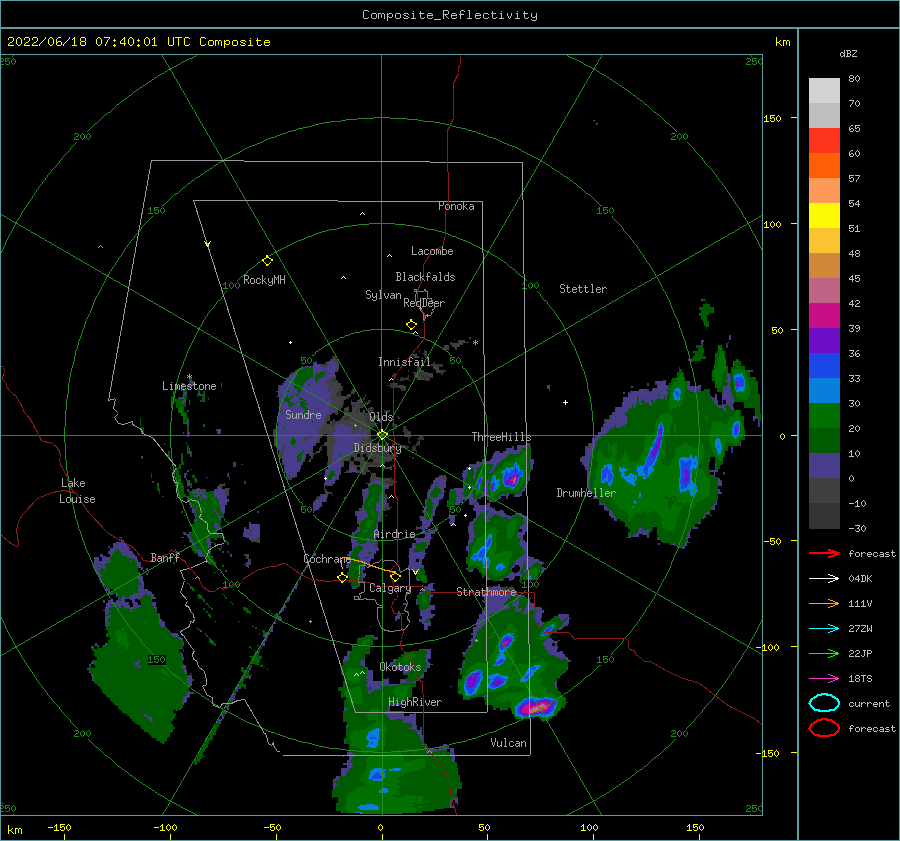Click the white 04DK arrow legend icon

[x=824, y=578]
